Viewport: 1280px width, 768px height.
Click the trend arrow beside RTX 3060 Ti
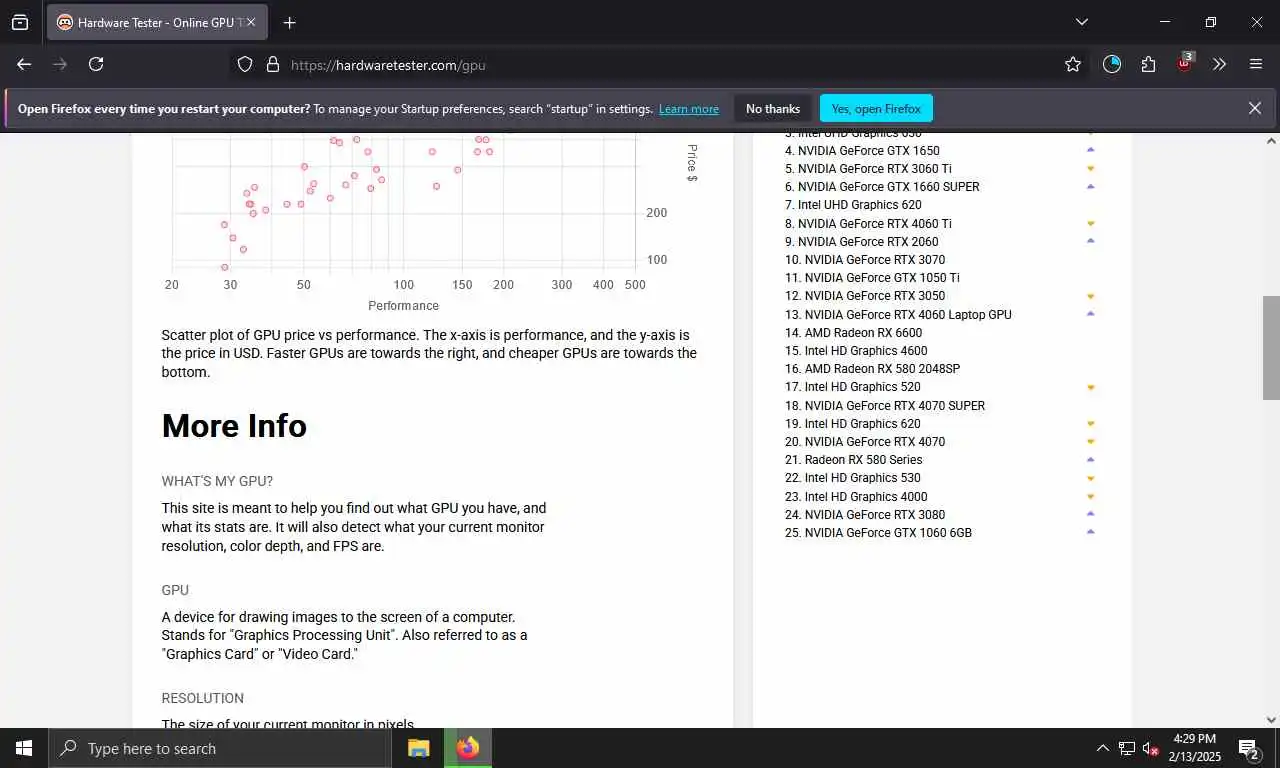[x=1091, y=168]
